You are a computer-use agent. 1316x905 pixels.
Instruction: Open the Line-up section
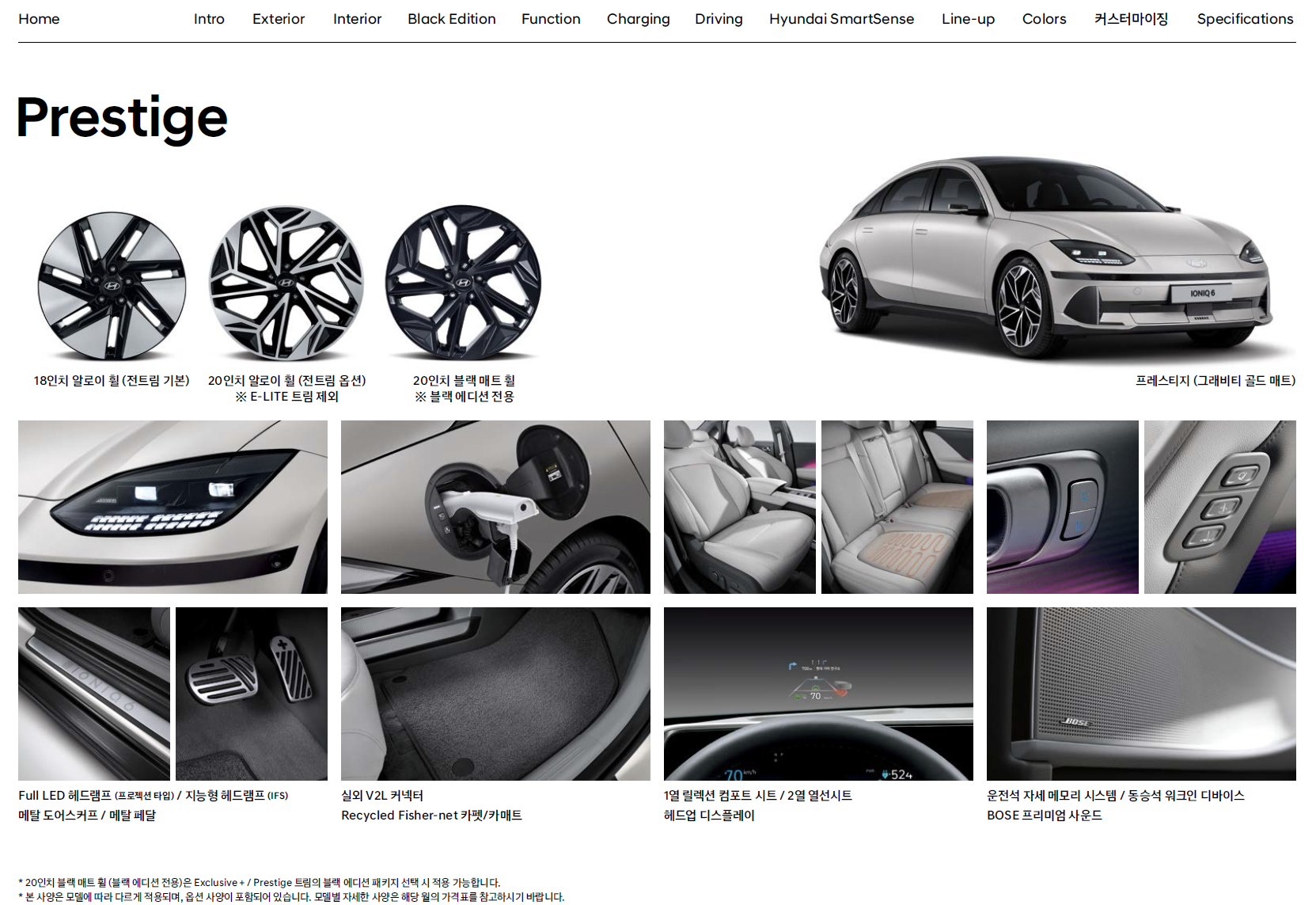click(x=968, y=19)
